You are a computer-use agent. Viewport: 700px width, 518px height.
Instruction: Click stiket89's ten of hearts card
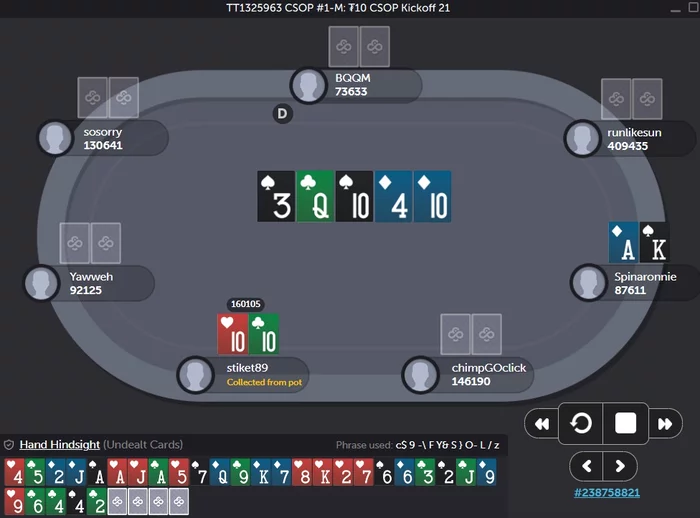pyautogui.click(x=232, y=334)
